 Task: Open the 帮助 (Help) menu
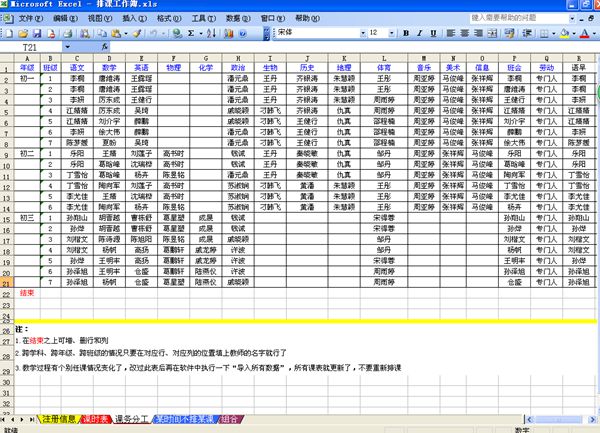(x=307, y=18)
